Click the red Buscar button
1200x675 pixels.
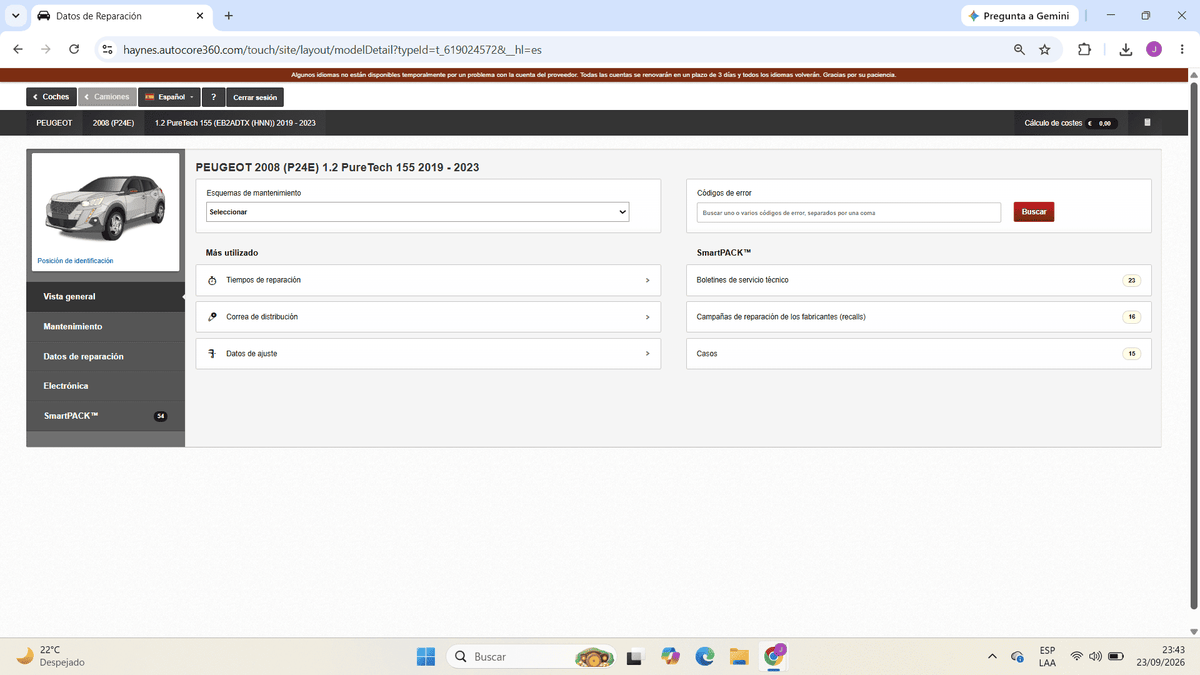point(1034,212)
